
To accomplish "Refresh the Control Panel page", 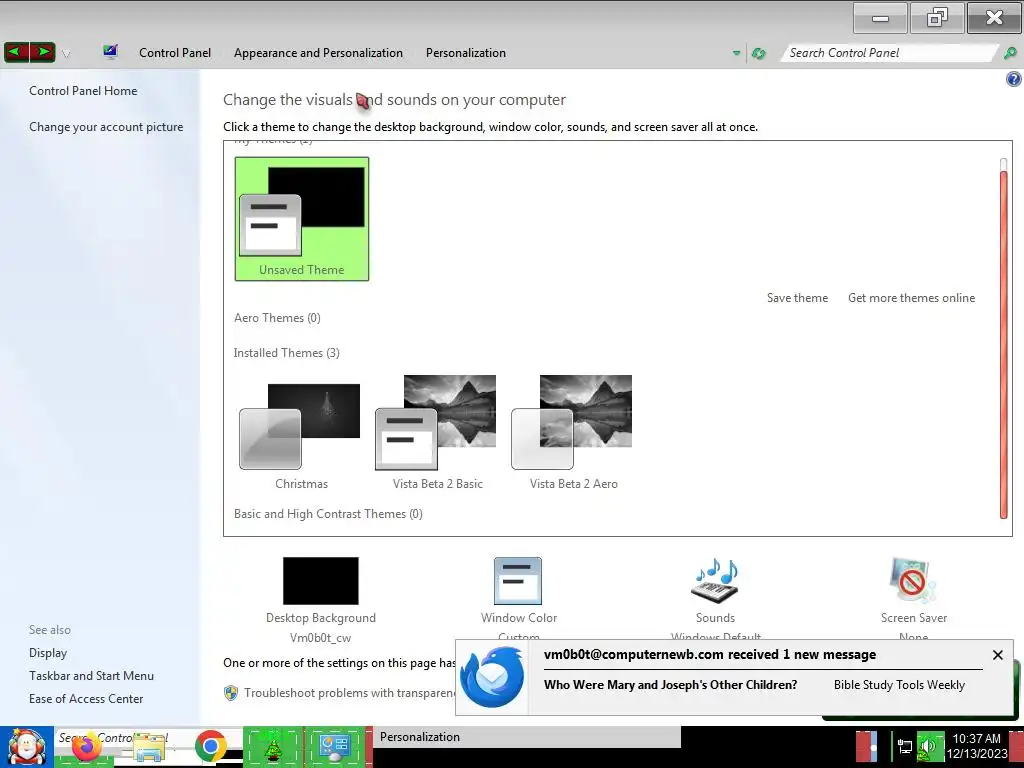I will coord(758,54).
